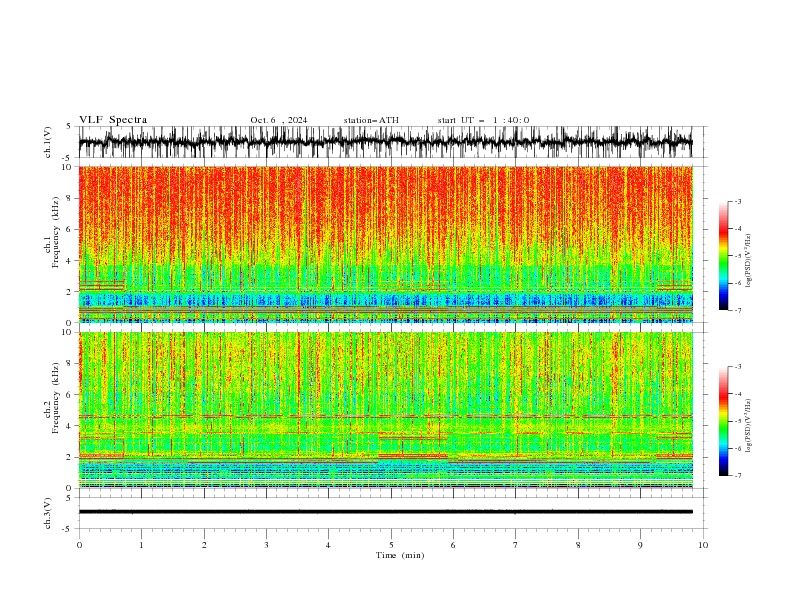Click the time axis tick label "1"
The height and width of the screenshot is (612, 792).
point(141,545)
